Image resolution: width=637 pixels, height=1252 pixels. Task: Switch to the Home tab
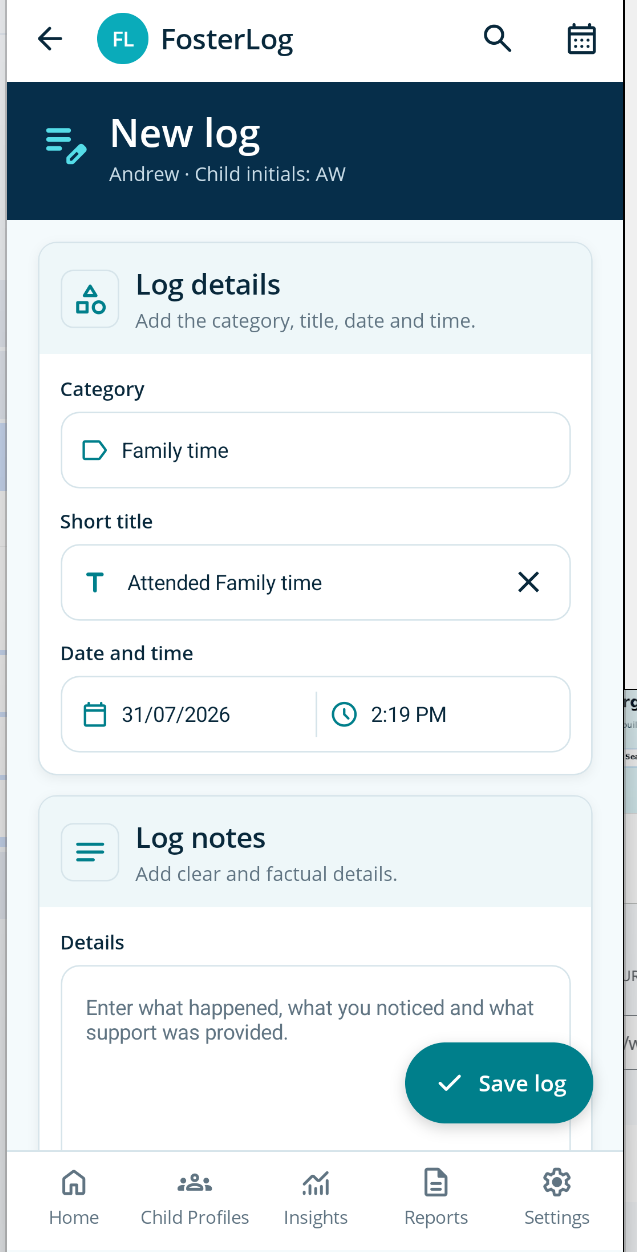point(74,1198)
